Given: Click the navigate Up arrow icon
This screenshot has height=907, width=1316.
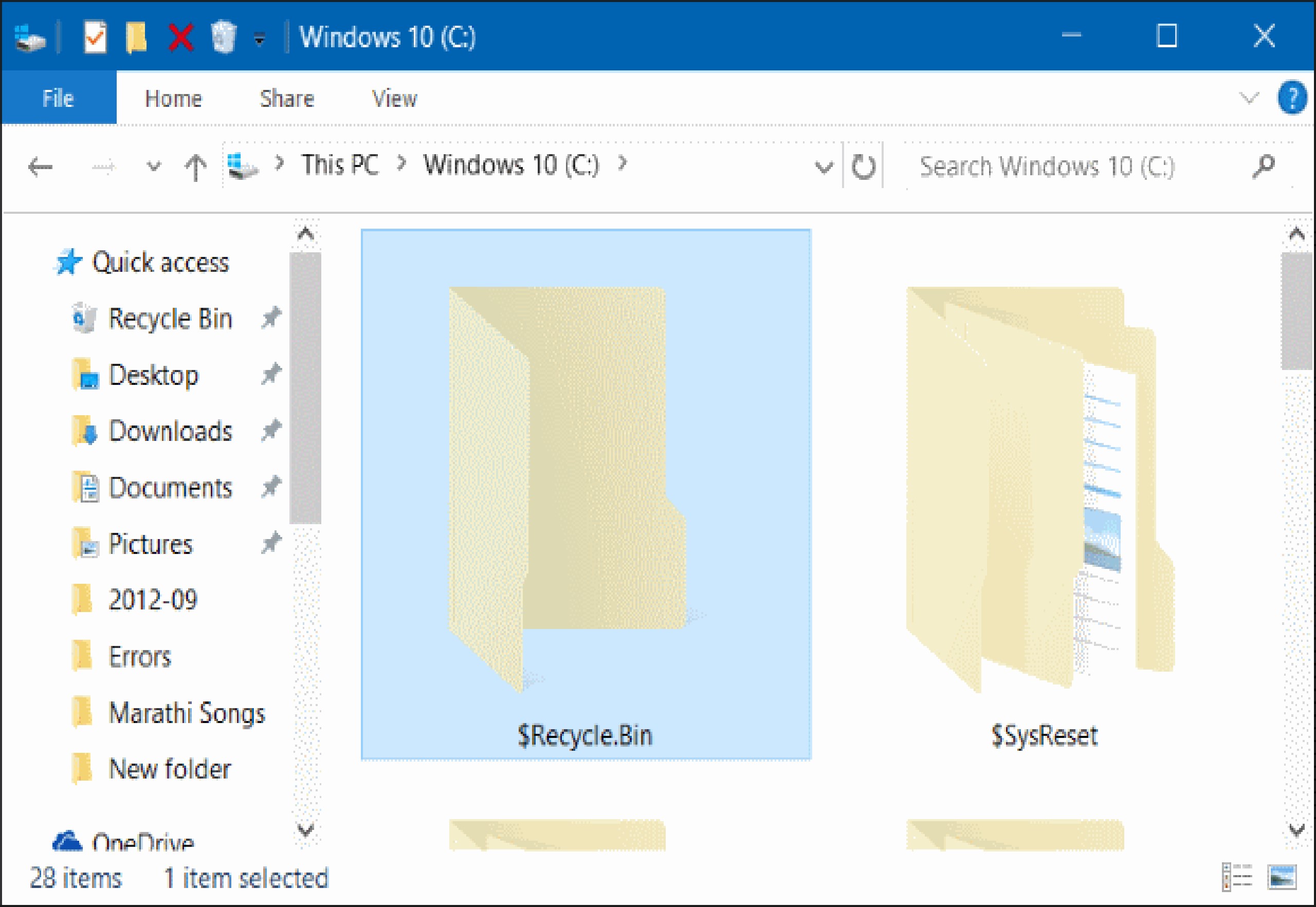Looking at the screenshot, I should [x=196, y=166].
